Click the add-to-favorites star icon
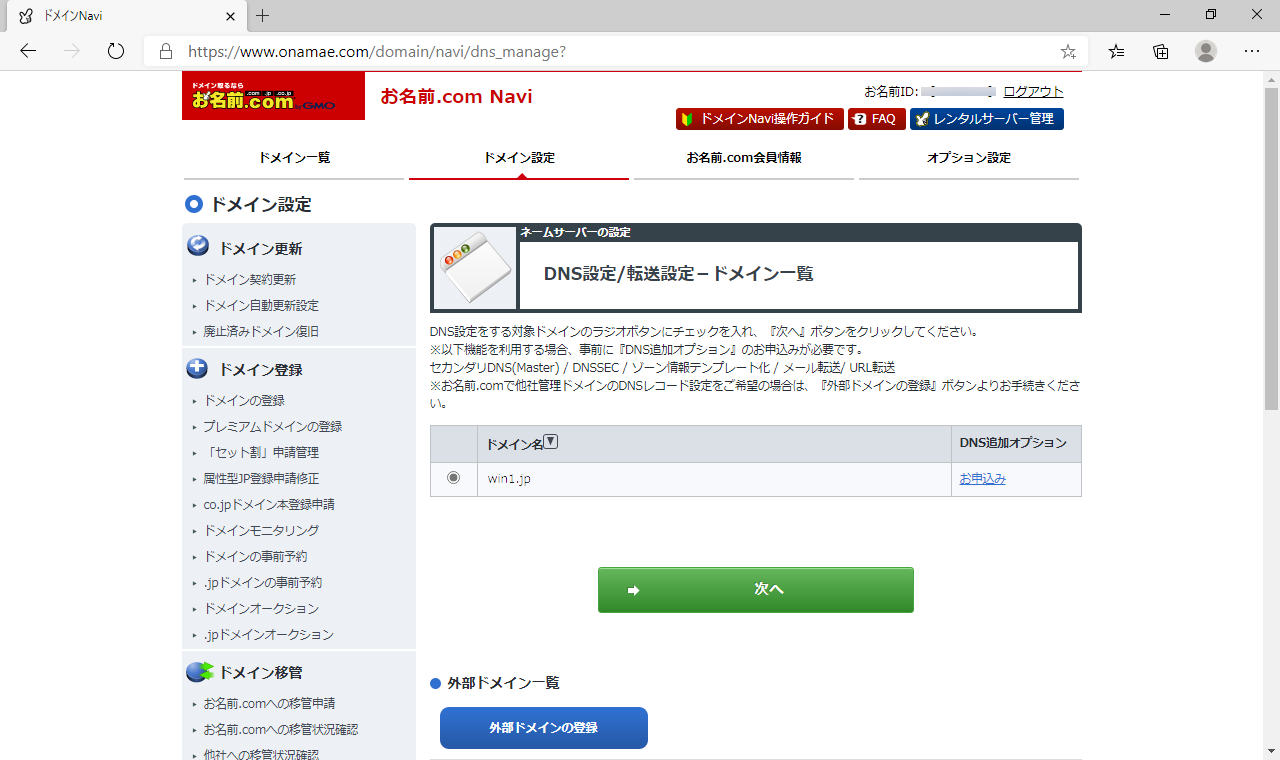This screenshot has height=760, width=1280. (x=1068, y=51)
